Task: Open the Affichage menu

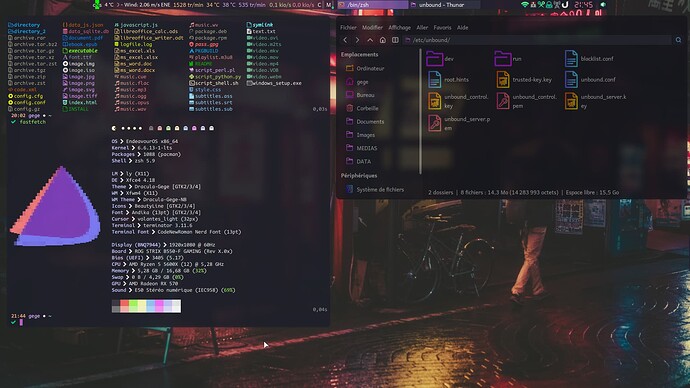Action: [x=400, y=27]
